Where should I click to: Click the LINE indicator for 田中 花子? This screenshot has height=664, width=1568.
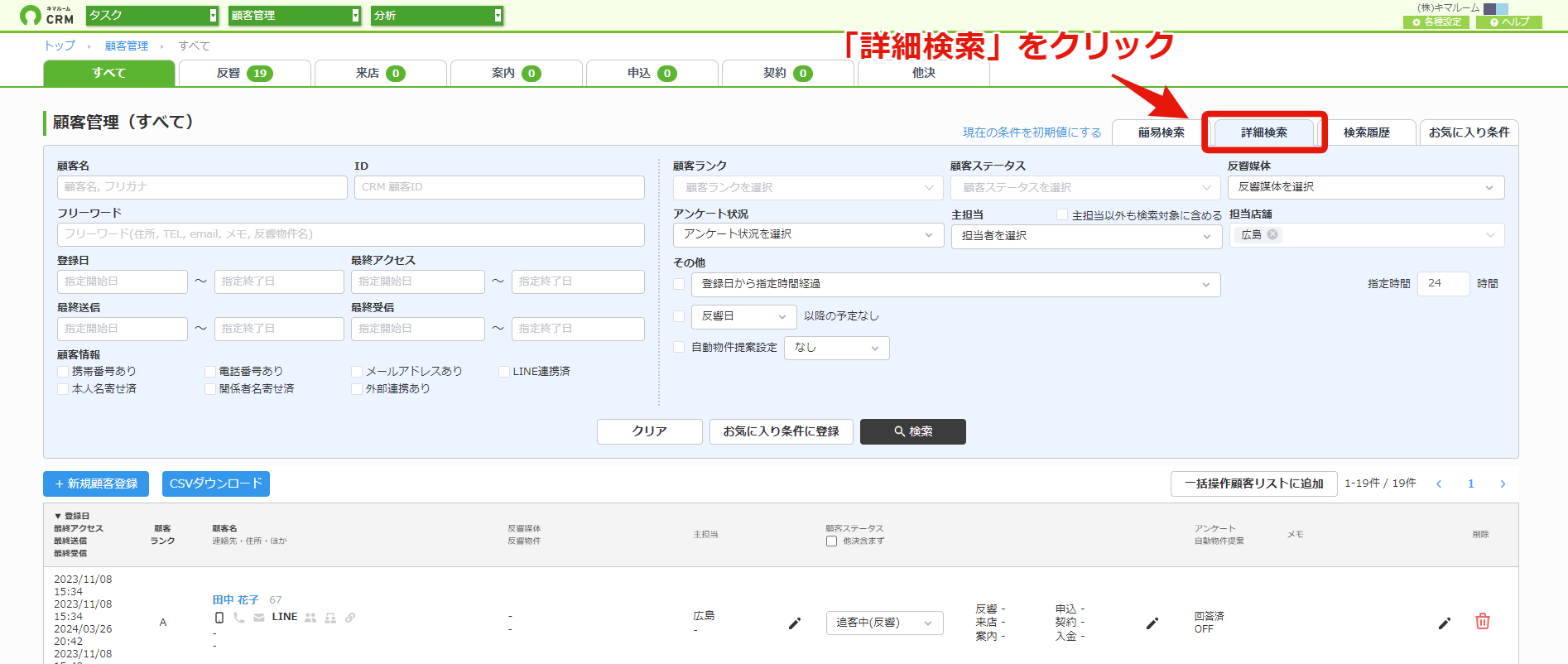285,617
